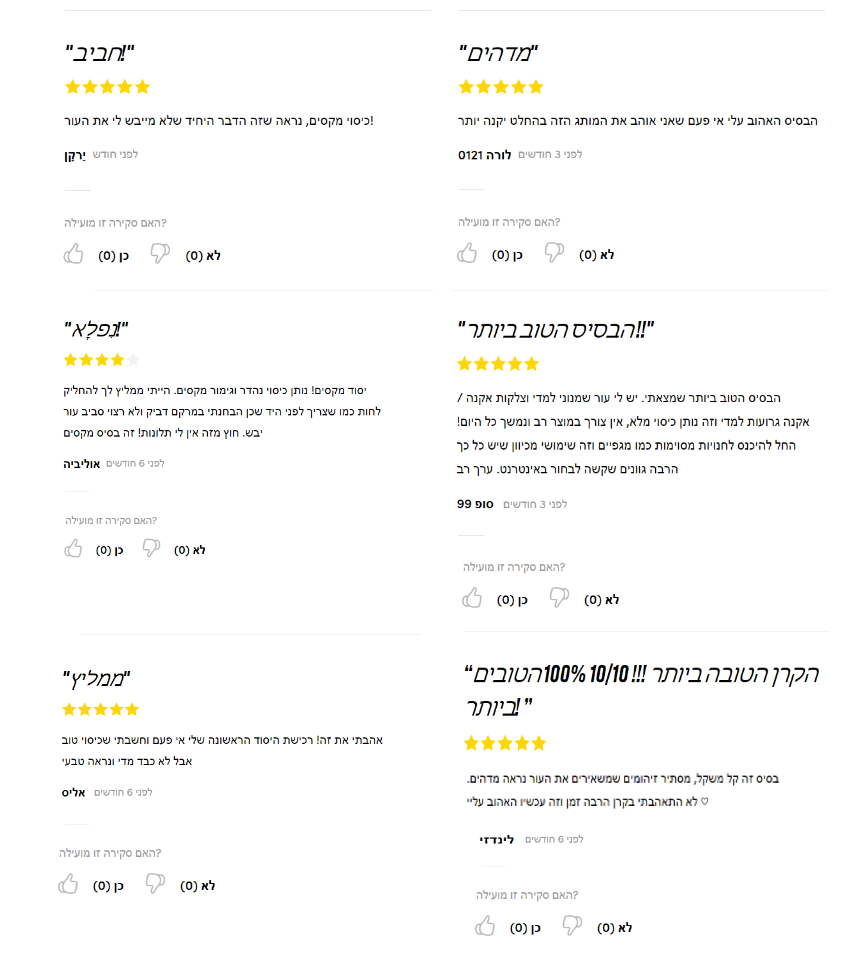Click thumbs-up on the "ממליץ" review
847x968 pixels.
[69, 884]
